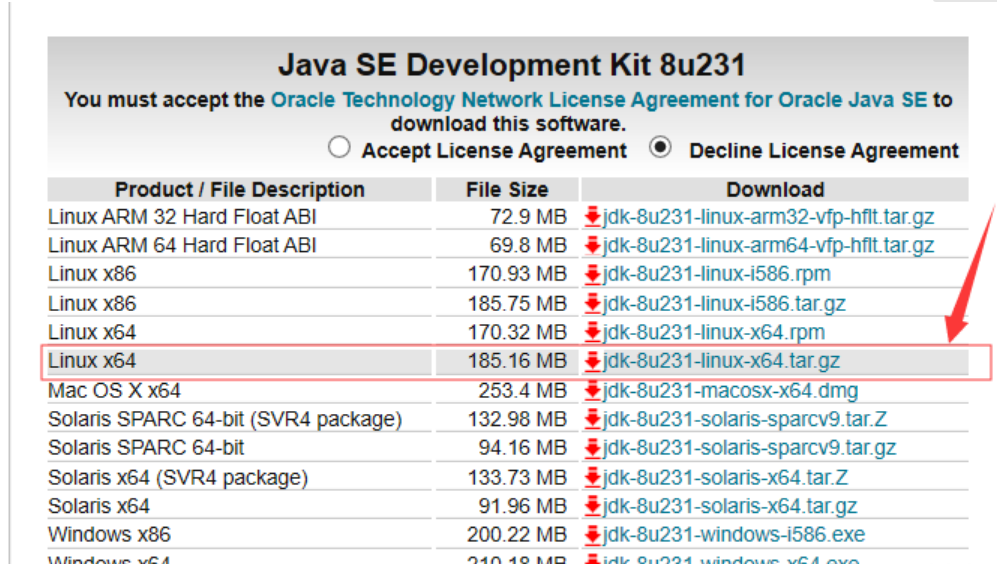Click download arrow icon for linux-i586.tar.gz
The width and height of the screenshot is (997, 564).
tap(593, 303)
